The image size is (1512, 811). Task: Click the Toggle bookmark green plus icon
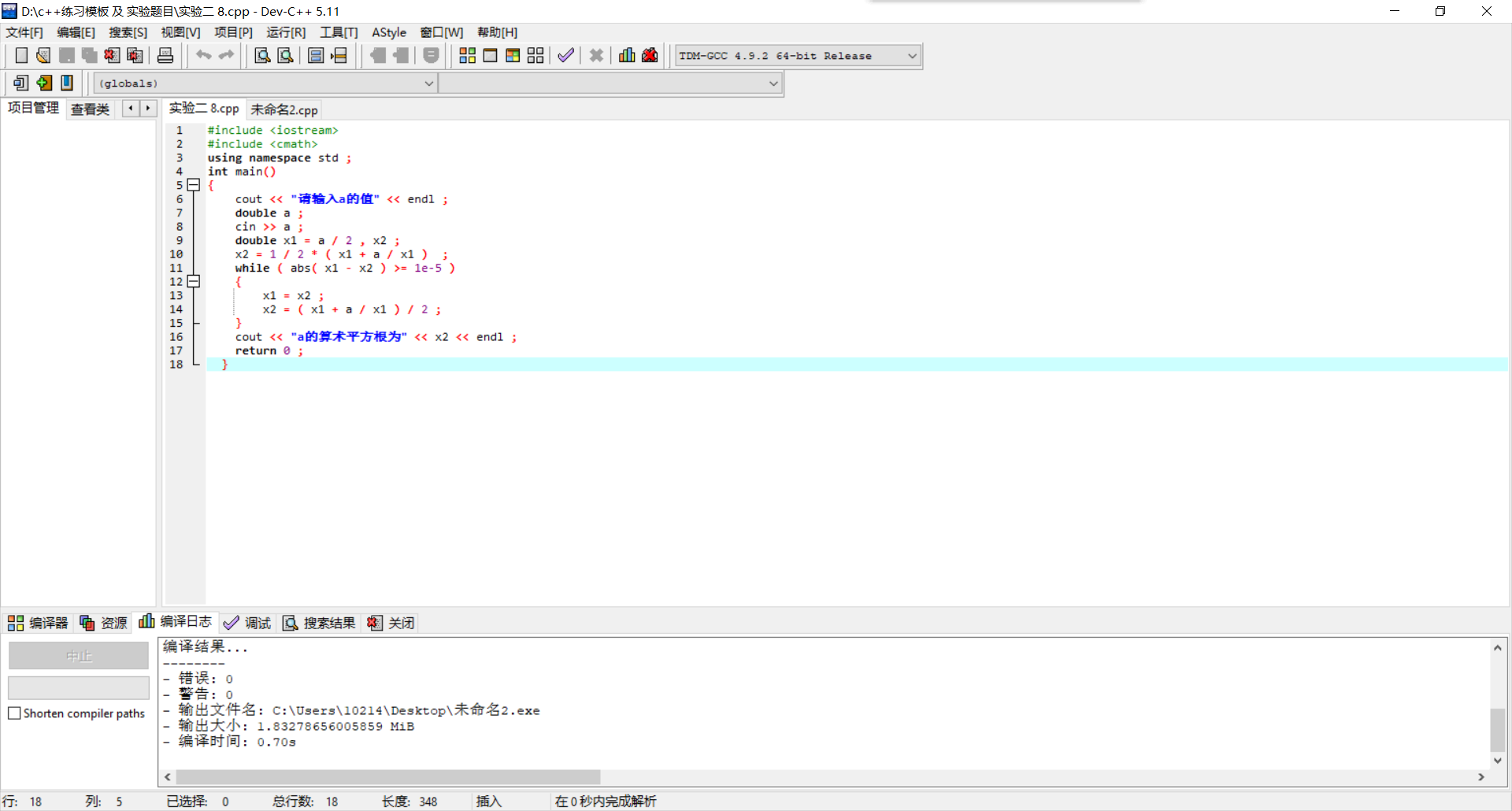pos(44,83)
